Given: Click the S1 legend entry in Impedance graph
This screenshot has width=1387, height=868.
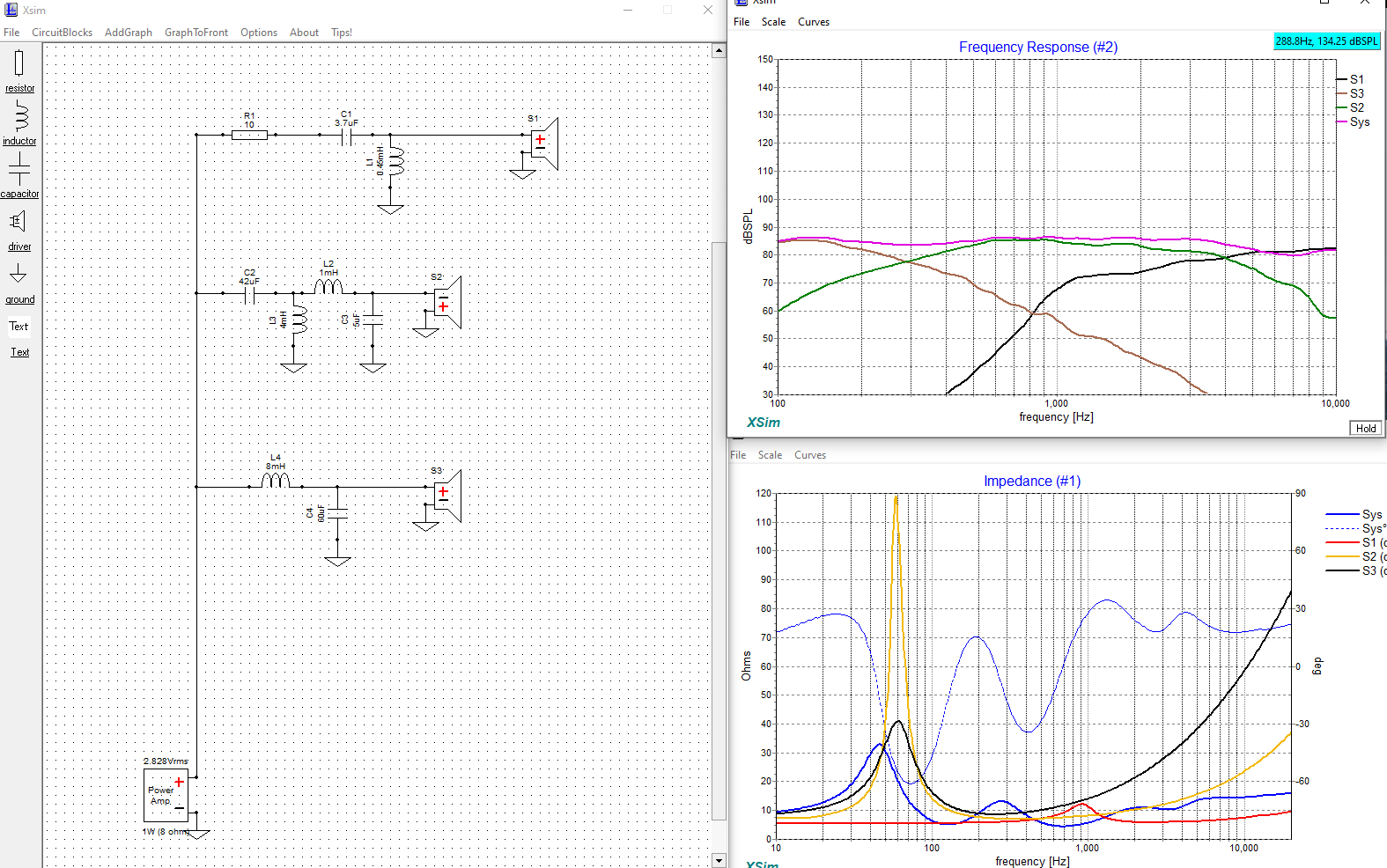Looking at the screenshot, I should (1356, 542).
